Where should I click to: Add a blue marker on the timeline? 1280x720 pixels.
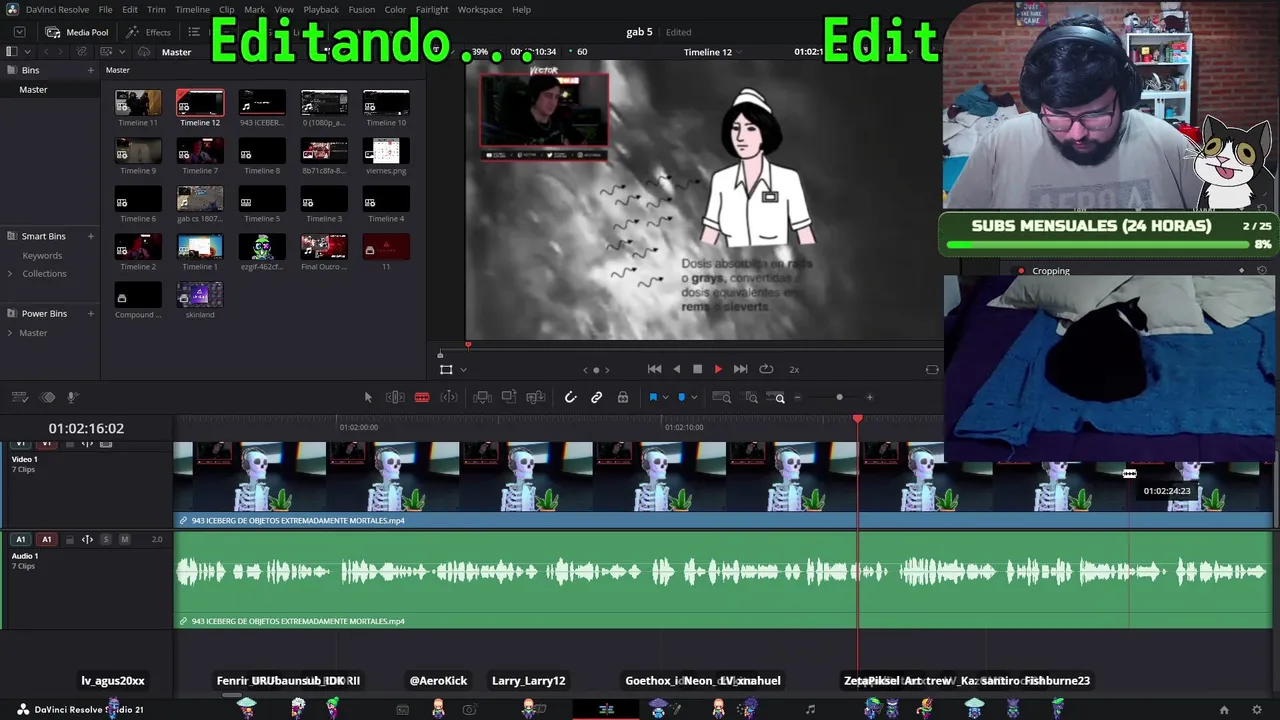tap(682, 398)
